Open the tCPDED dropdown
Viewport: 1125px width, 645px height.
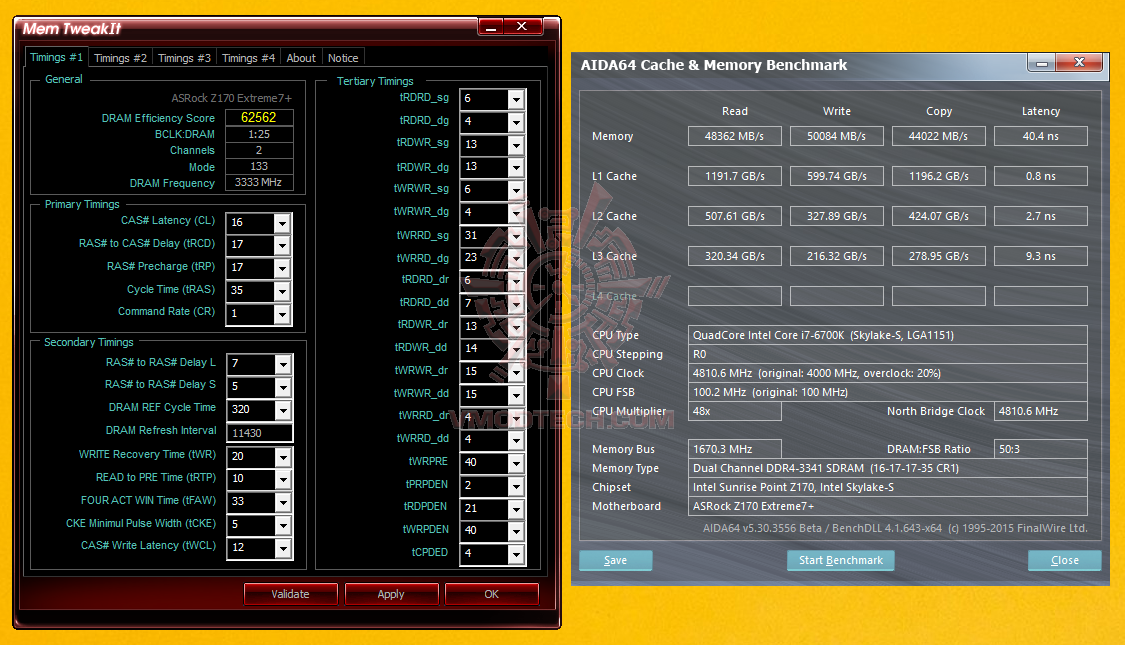coord(516,555)
